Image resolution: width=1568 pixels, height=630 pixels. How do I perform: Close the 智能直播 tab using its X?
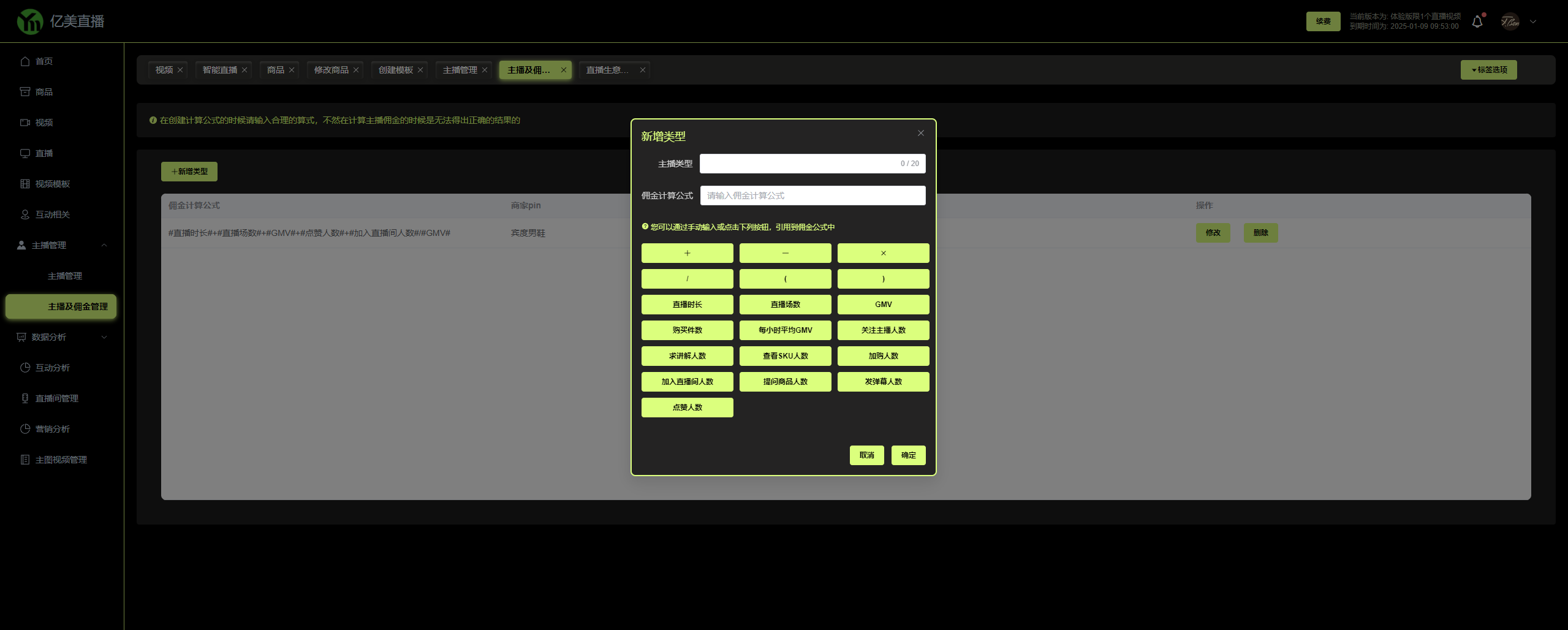(x=244, y=70)
